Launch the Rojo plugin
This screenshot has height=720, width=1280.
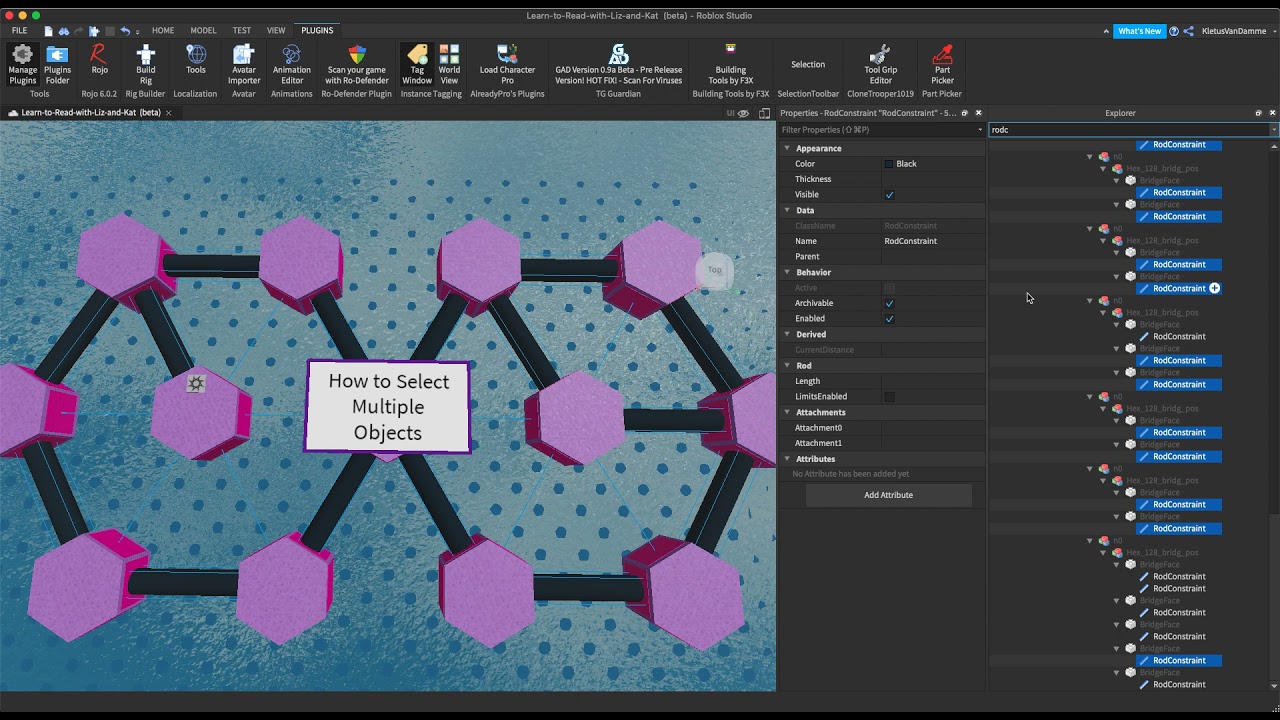click(99, 60)
